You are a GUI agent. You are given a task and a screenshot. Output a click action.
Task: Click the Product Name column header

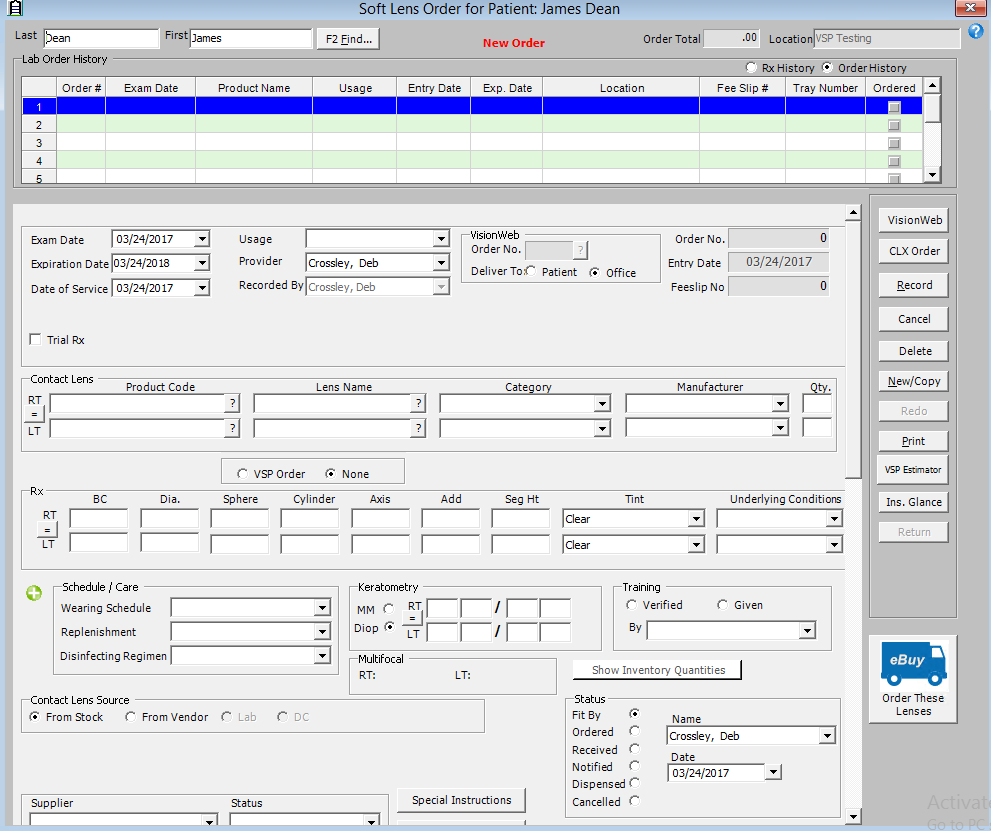click(254, 88)
